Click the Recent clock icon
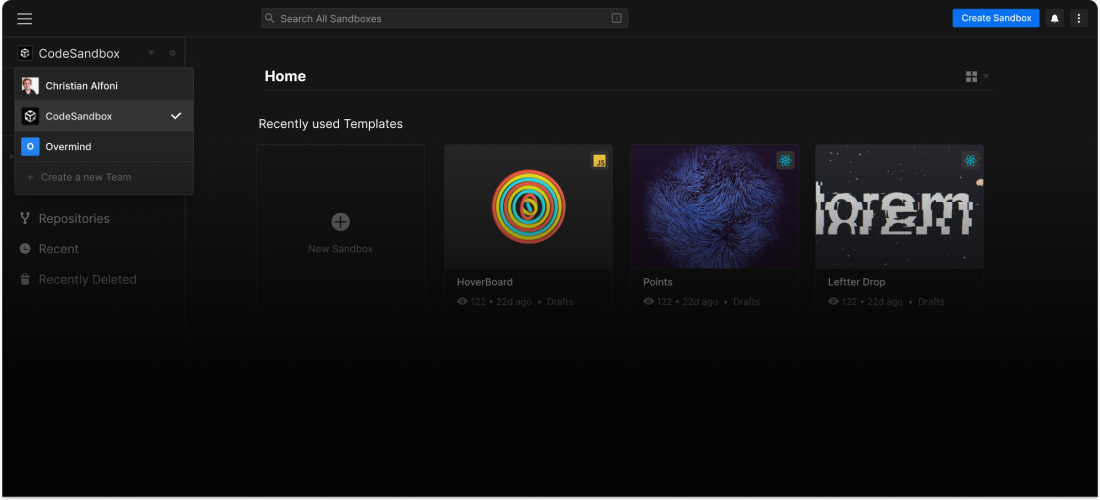Screen dimensions: 1100x500 pos(25,249)
